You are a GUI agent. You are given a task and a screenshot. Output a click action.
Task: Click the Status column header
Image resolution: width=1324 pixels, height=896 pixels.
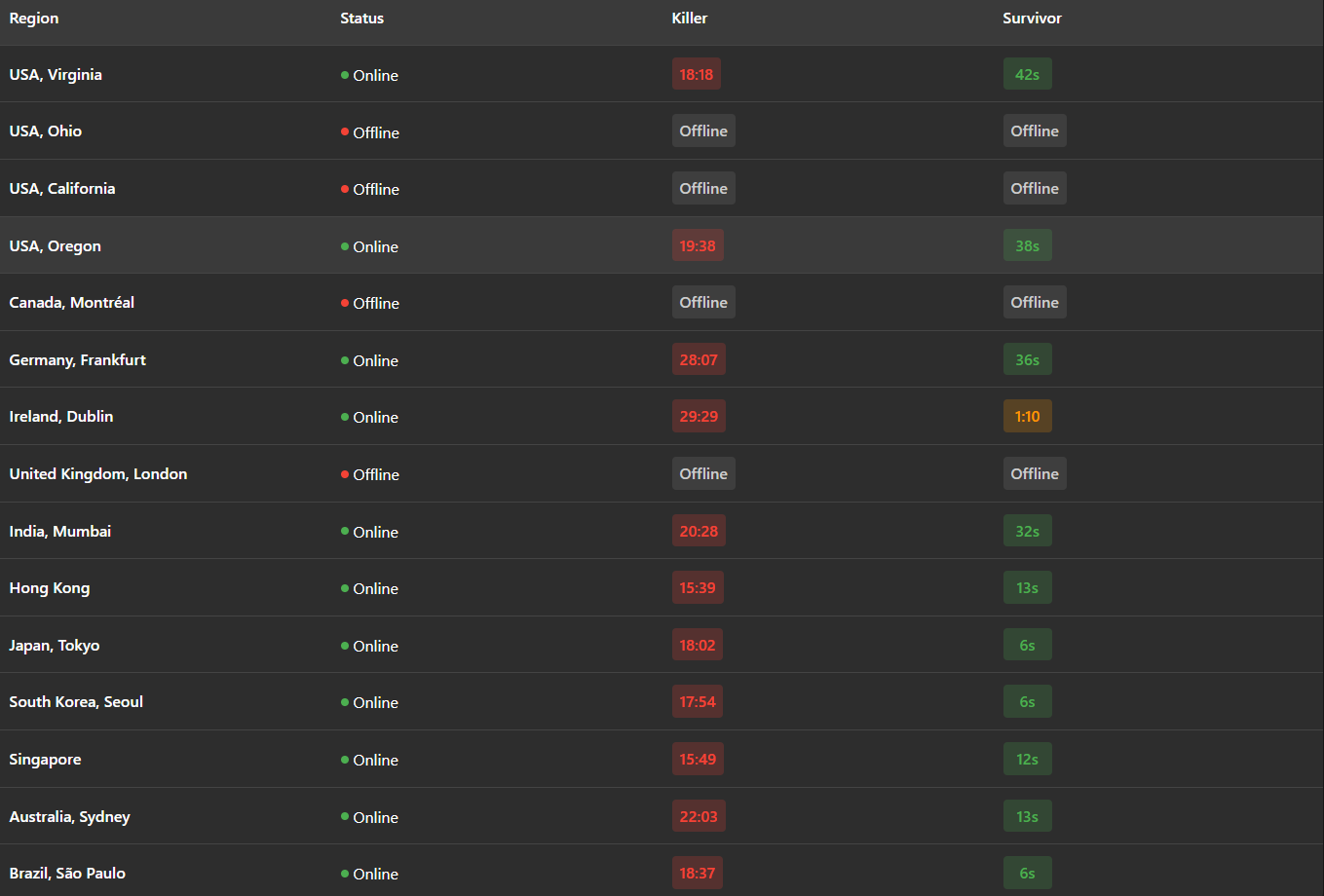[362, 19]
